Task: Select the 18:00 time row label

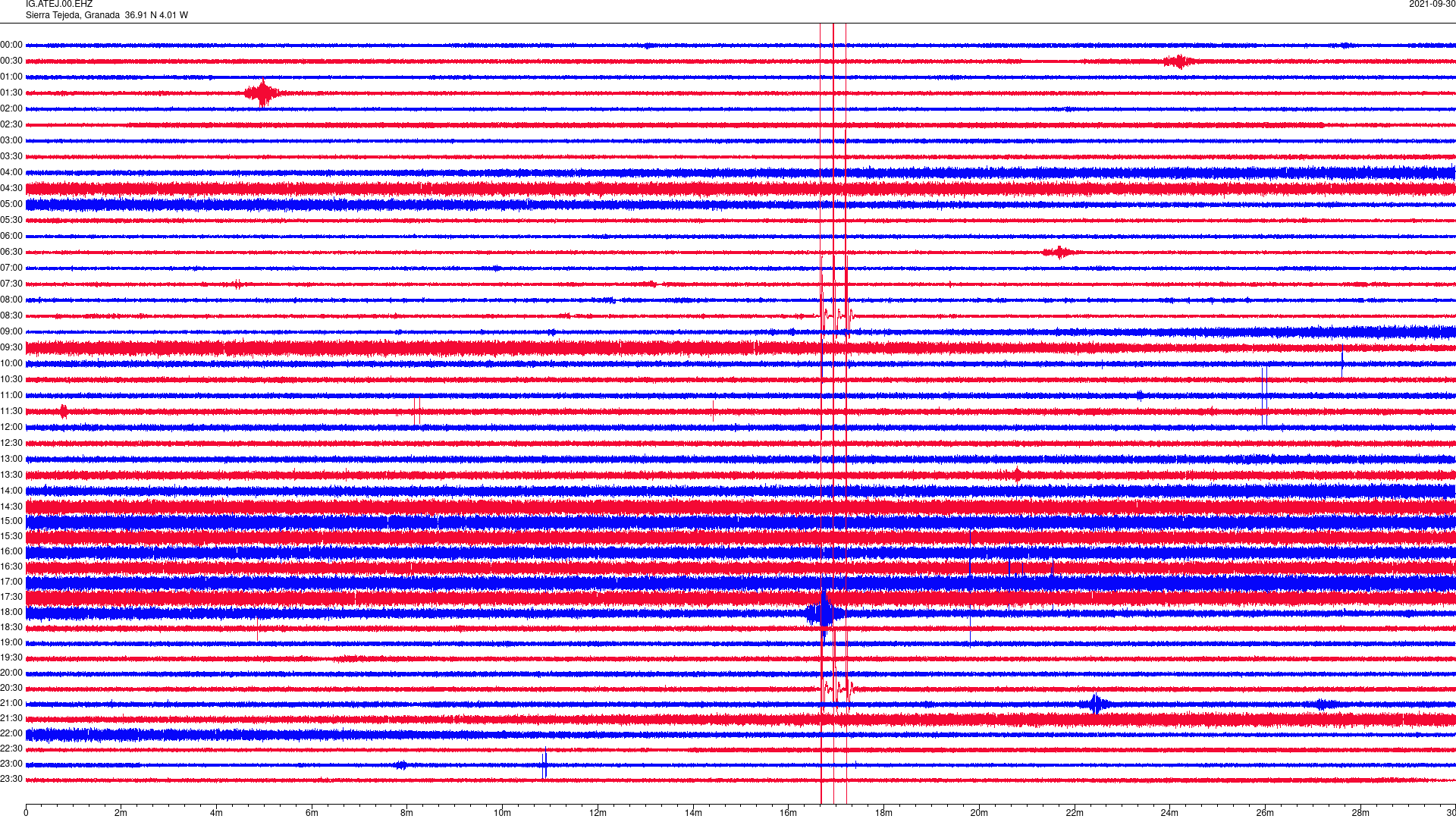Action: coord(11,613)
